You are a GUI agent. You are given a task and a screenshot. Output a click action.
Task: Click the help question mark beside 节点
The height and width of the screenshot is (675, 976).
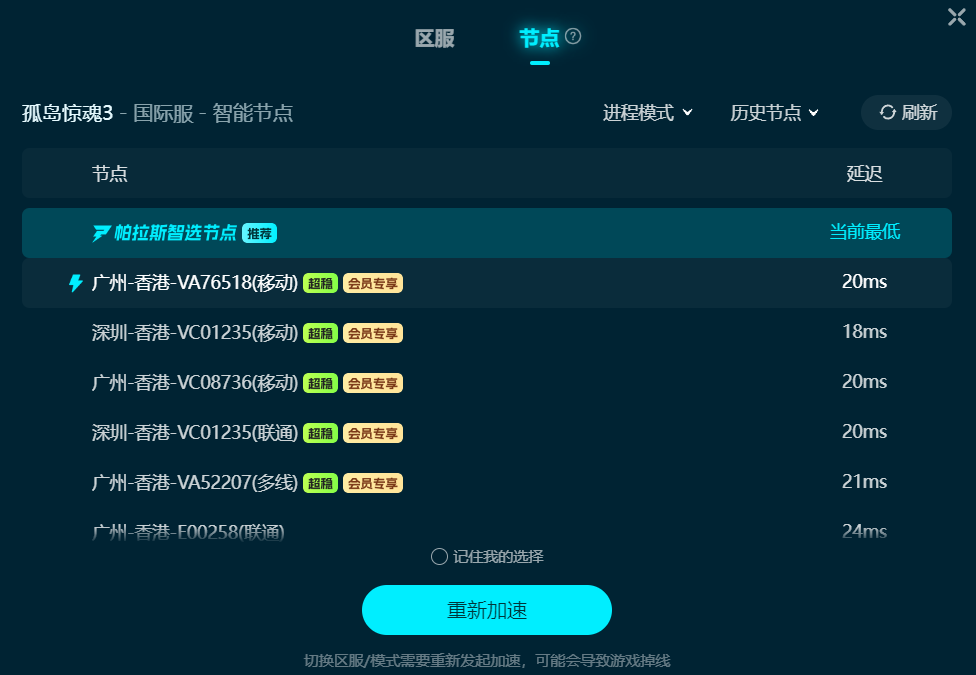pyautogui.click(x=573, y=37)
